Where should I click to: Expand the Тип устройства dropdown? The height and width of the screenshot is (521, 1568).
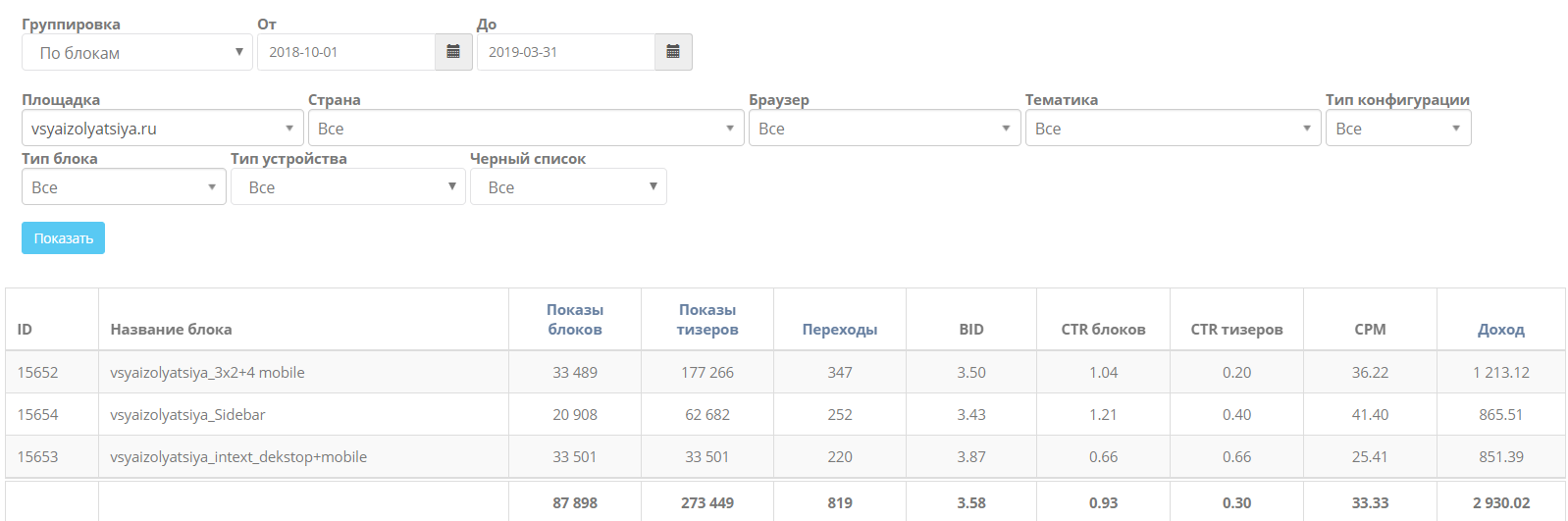[347, 187]
